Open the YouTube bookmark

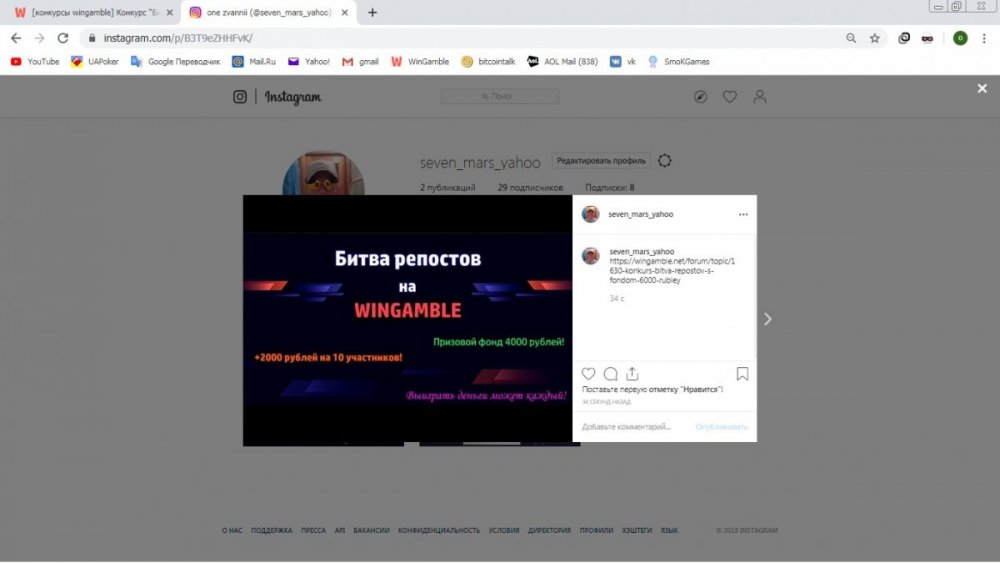[x=35, y=61]
